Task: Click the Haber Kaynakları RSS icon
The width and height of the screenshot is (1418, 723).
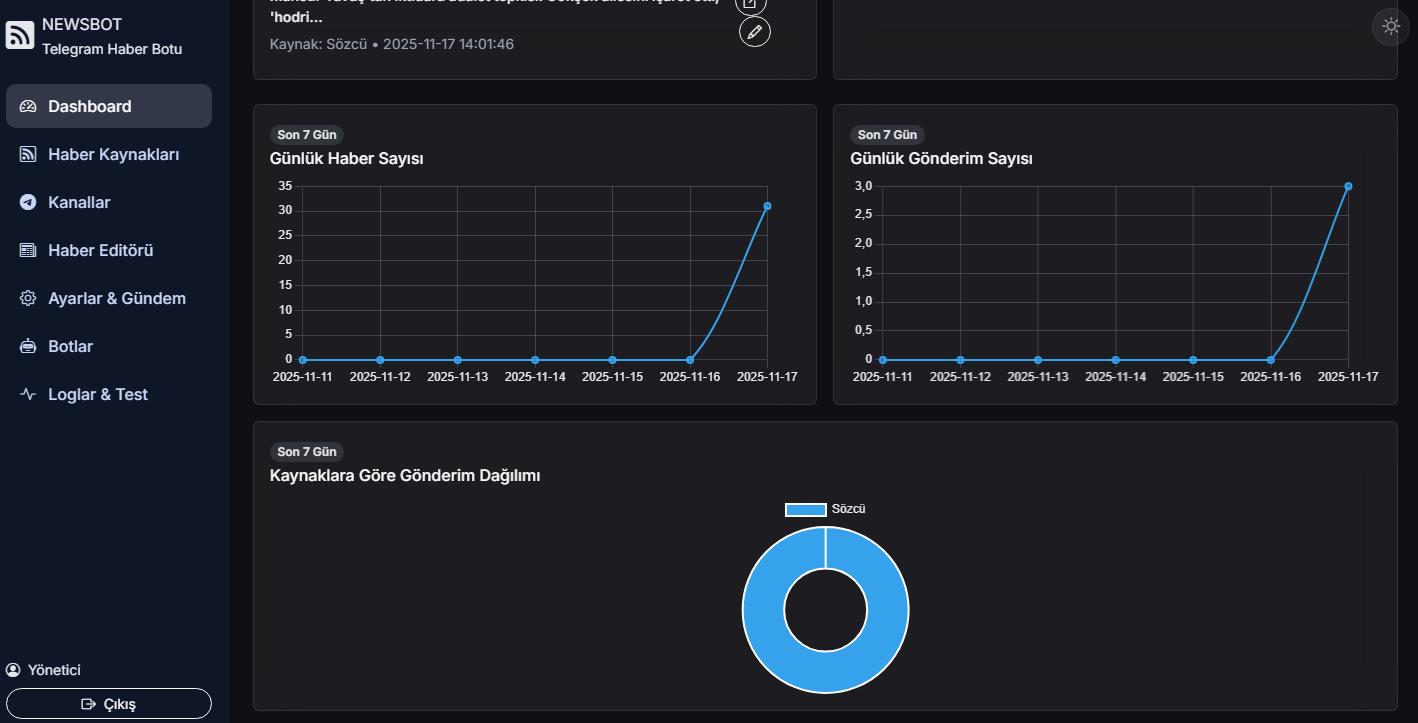Action: pos(28,154)
